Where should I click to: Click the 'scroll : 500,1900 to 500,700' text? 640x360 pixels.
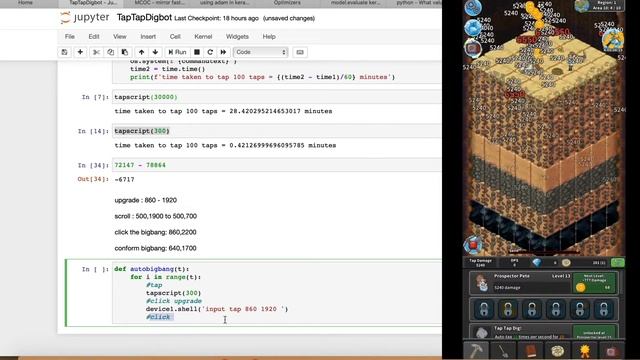[x=156, y=216]
